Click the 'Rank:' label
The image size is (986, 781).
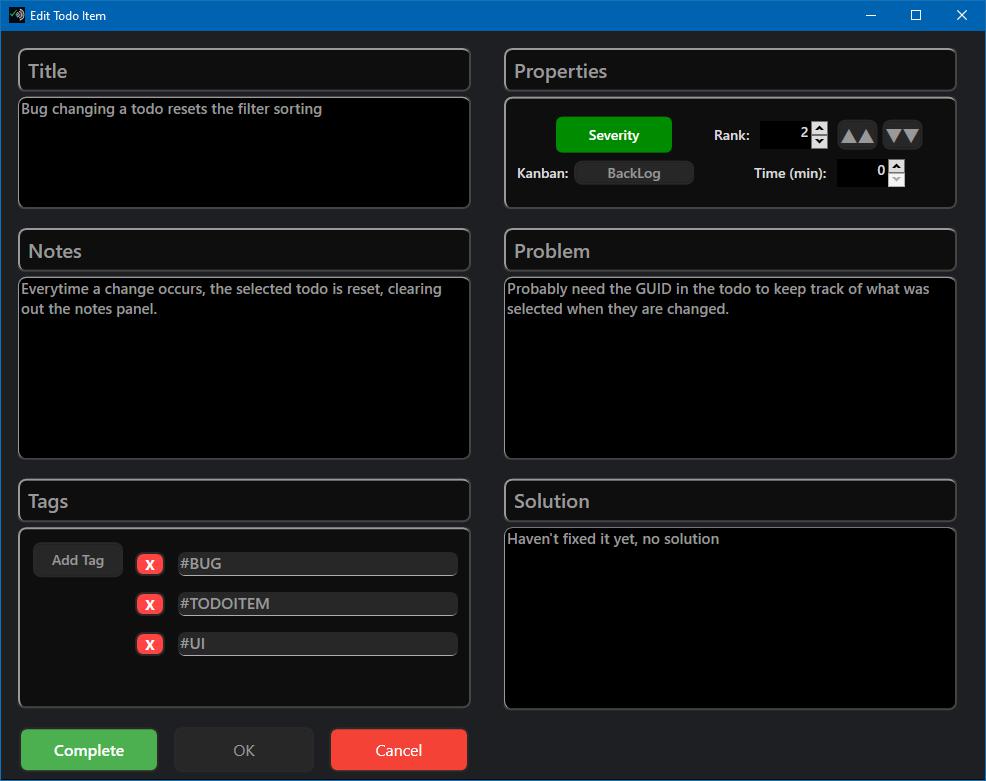point(732,135)
